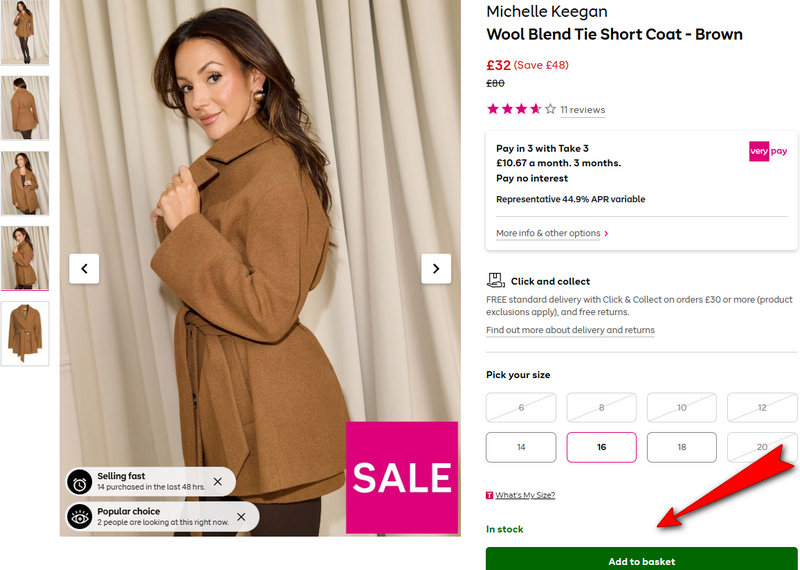The height and width of the screenshot is (570, 800).
Task: Click the Selling fast clock icon
Action: 79,482
